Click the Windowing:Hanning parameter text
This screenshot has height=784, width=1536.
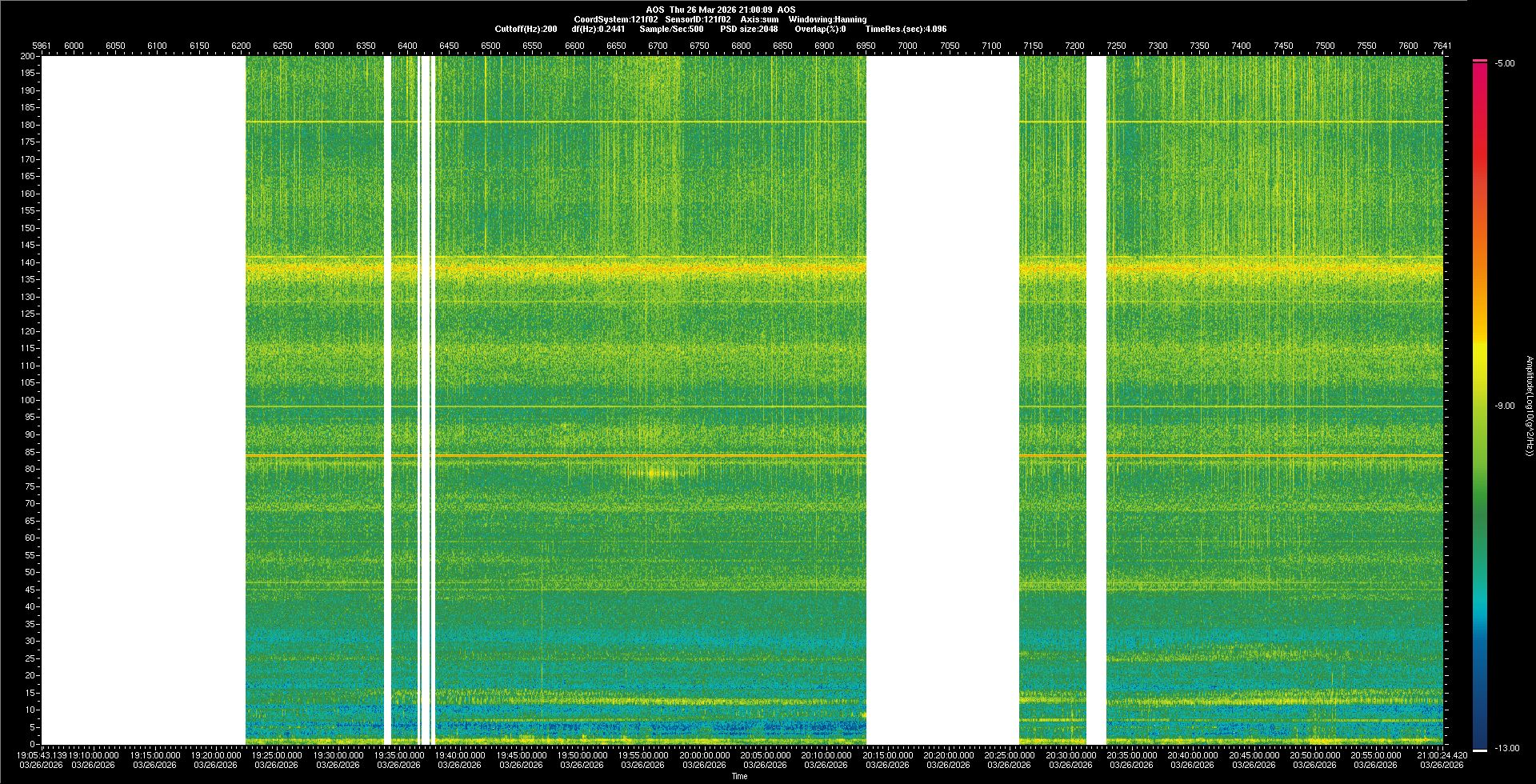827,19
